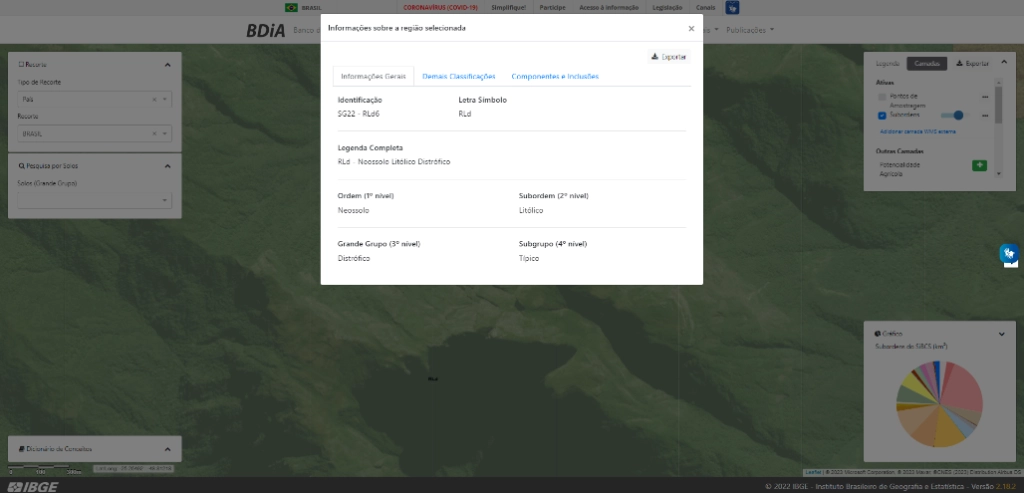Click the Brazil flag icon
The height and width of the screenshot is (494, 1024).
[x=291, y=8]
